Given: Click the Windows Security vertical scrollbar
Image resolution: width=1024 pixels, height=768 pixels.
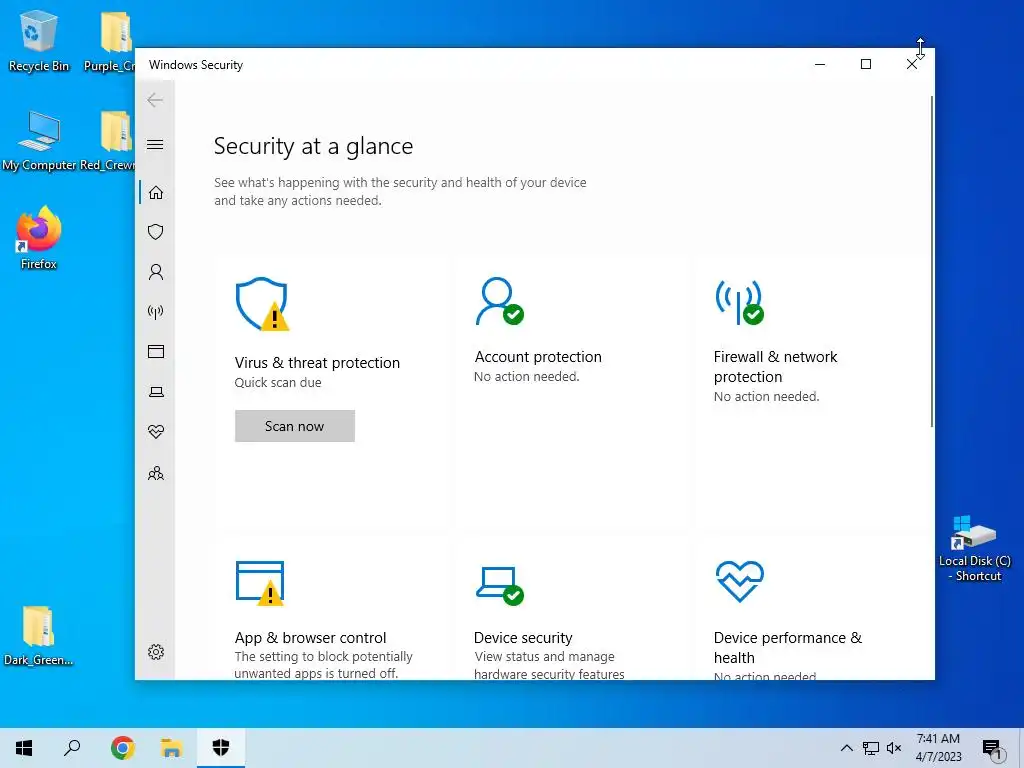Looking at the screenshot, I should point(931,261).
